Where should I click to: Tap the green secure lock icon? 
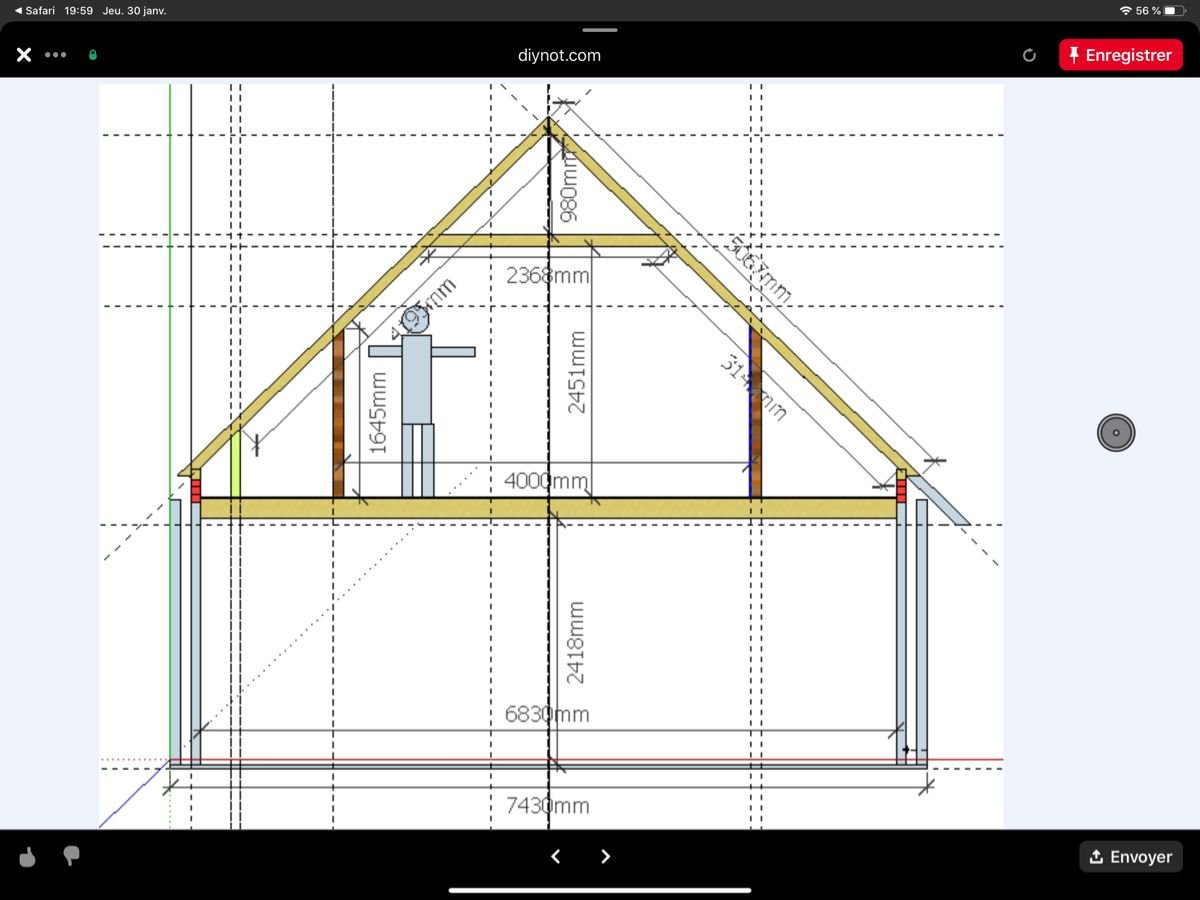93,55
